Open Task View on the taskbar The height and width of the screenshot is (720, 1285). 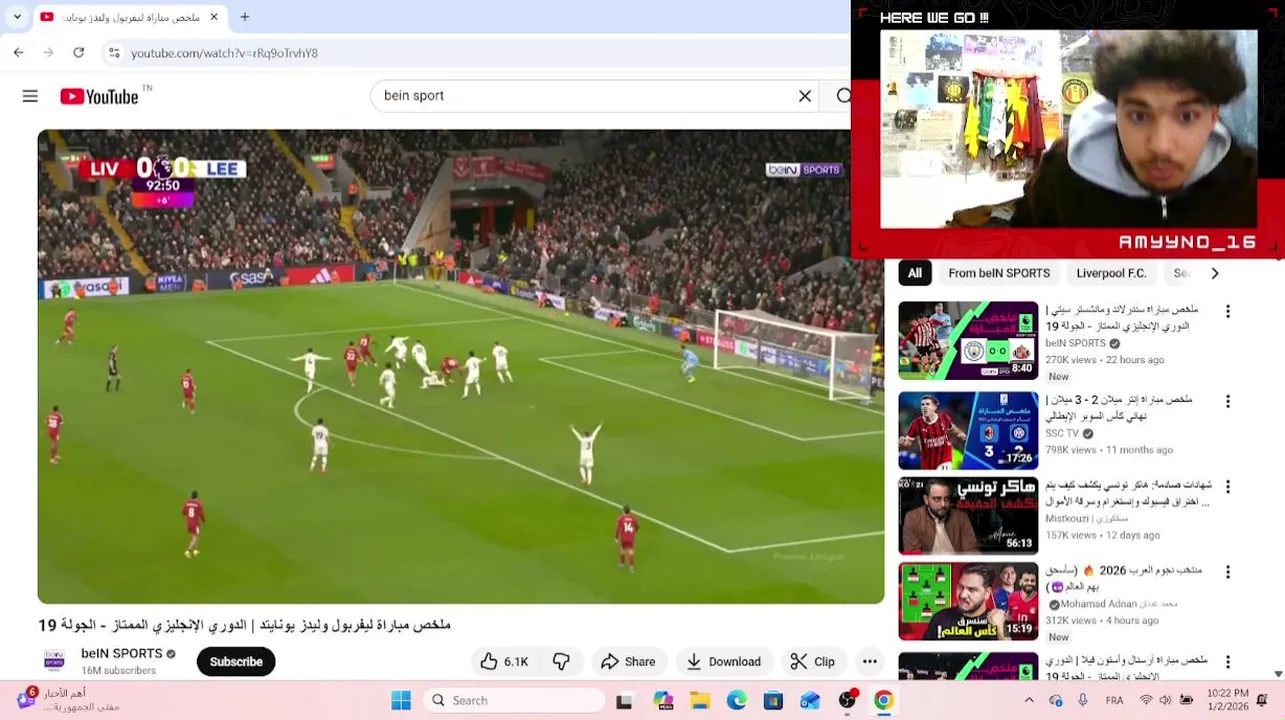(x=624, y=700)
